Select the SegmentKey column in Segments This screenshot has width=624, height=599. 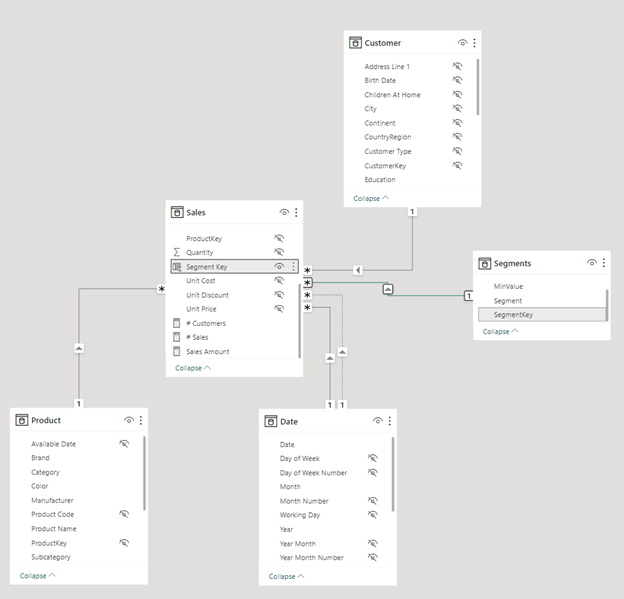coord(542,314)
